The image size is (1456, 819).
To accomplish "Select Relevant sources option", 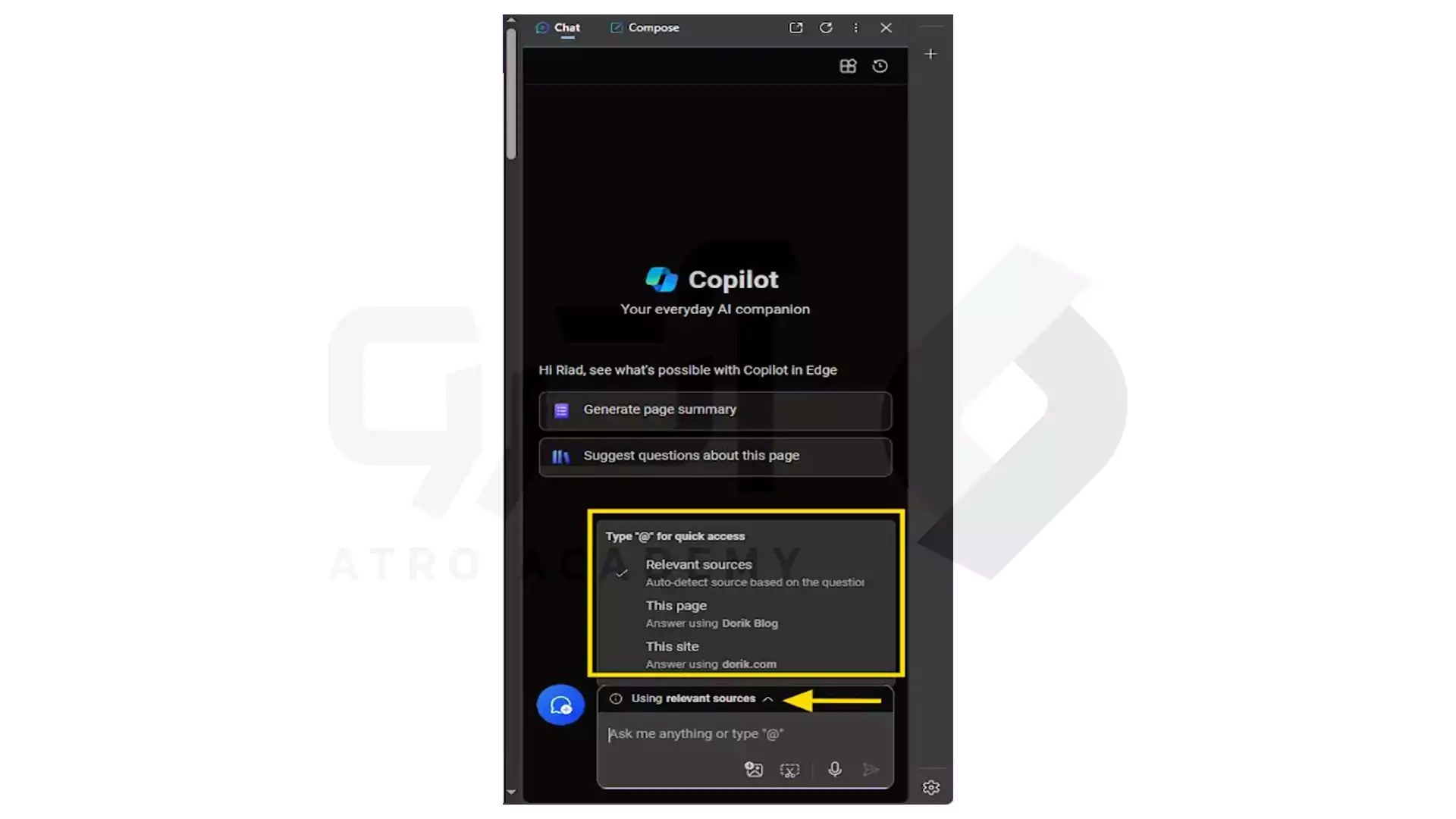I will (x=748, y=571).
